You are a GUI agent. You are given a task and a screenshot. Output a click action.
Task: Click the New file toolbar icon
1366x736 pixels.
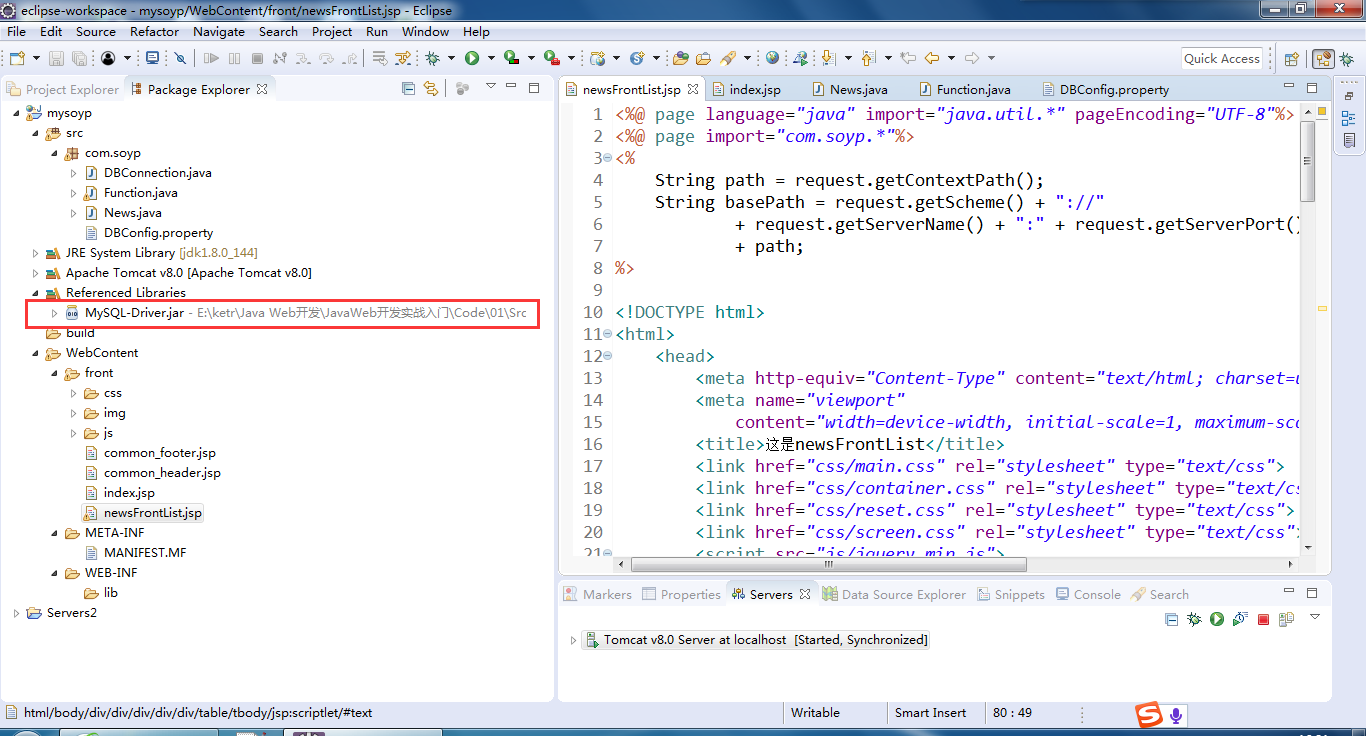17,58
